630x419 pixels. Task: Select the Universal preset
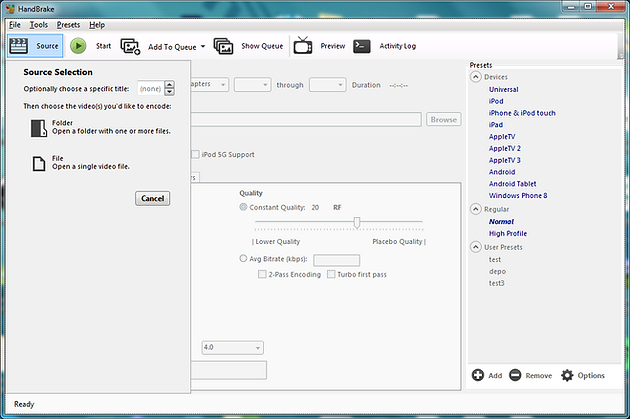[503, 89]
